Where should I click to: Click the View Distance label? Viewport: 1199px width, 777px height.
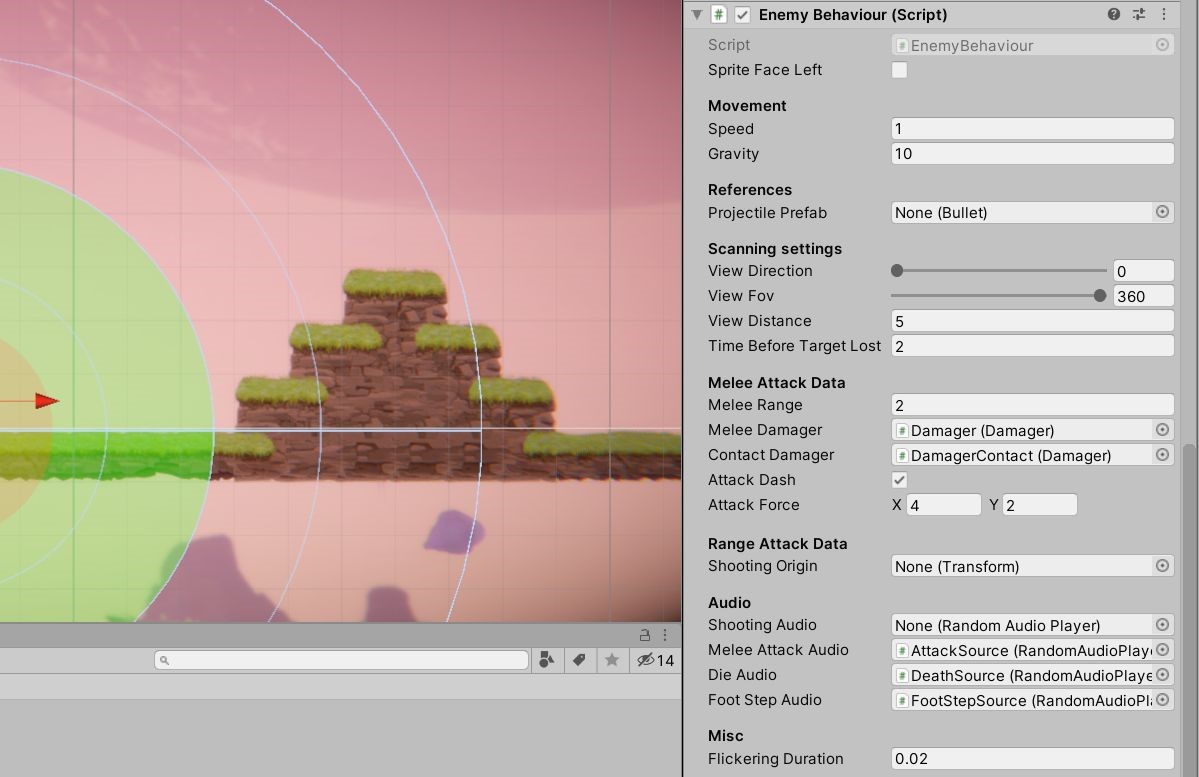click(x=759, y=321)
